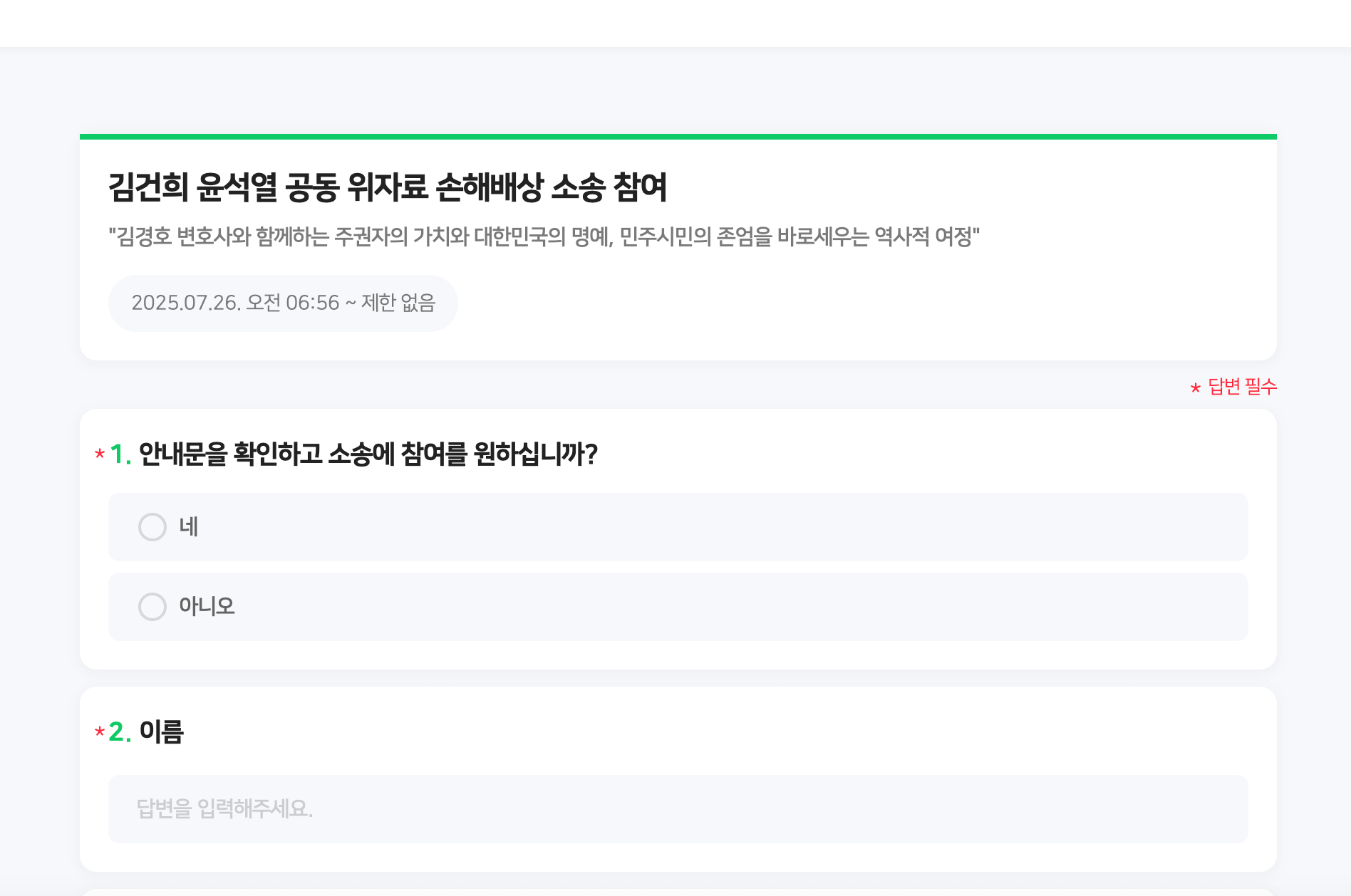Click the partially visible card at the bottom
The height and width of the screenshot is (896, 1351).
677,892
